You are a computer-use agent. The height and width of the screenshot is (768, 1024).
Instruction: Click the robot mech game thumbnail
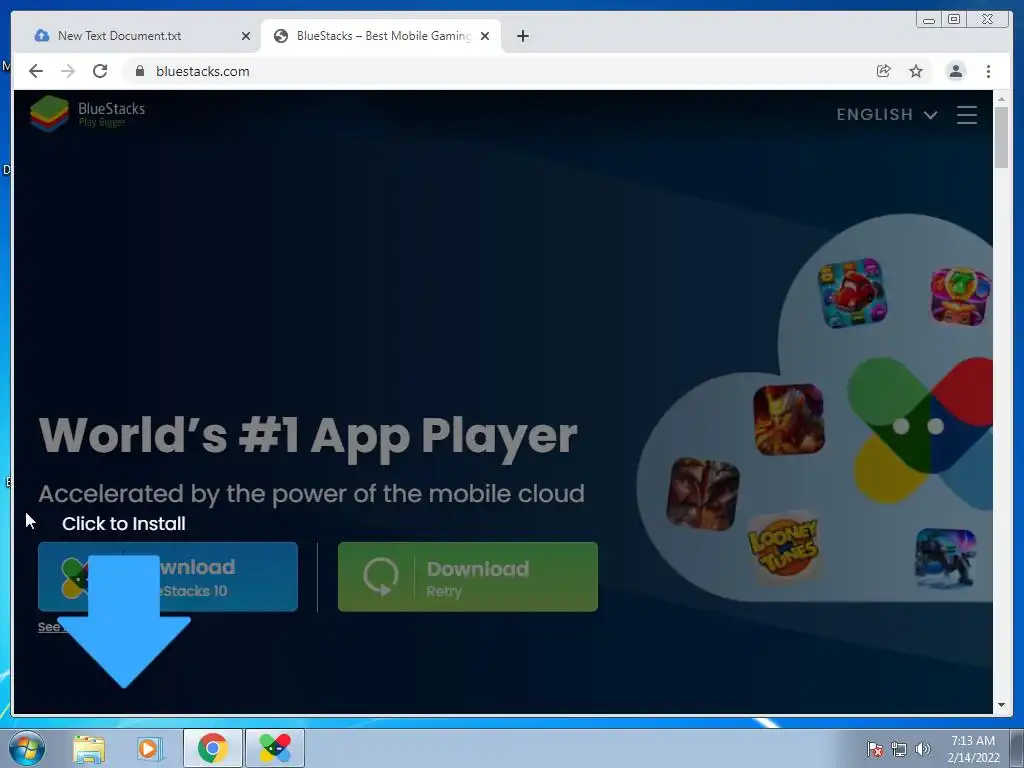click(x=946, y=558)
